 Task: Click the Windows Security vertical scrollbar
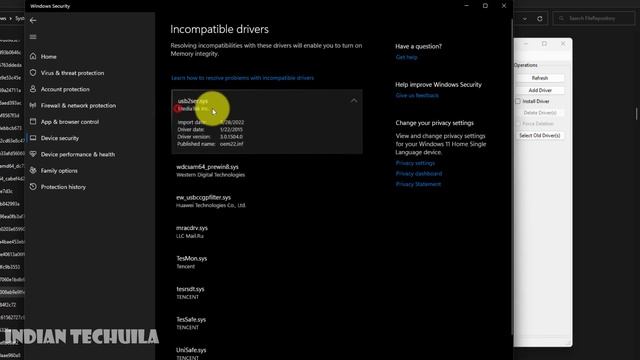pos(512,176)
